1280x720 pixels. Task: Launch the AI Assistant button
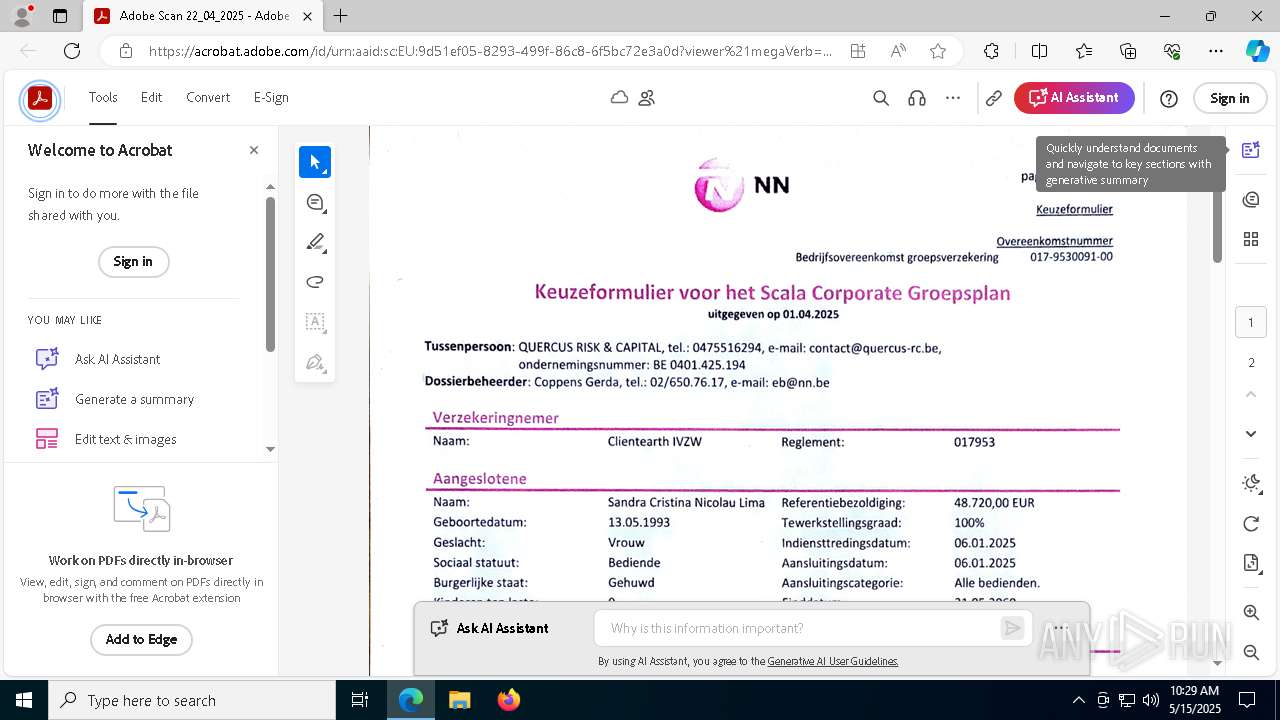1074,98
